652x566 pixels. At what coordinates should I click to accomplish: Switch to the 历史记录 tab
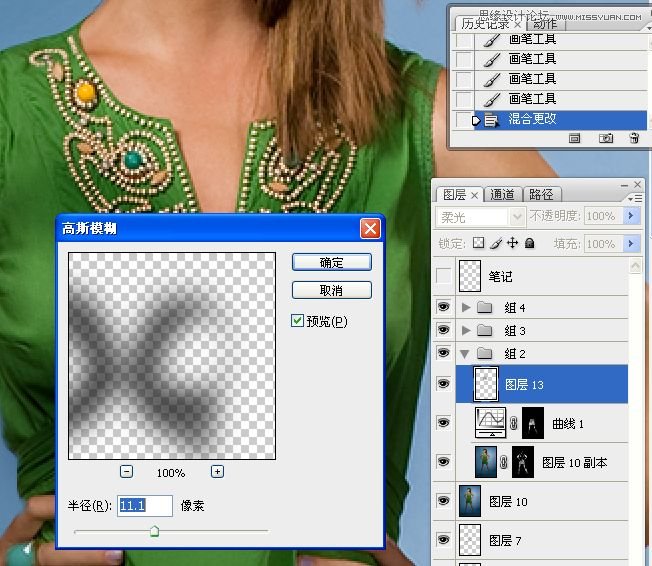pos(486,24)
